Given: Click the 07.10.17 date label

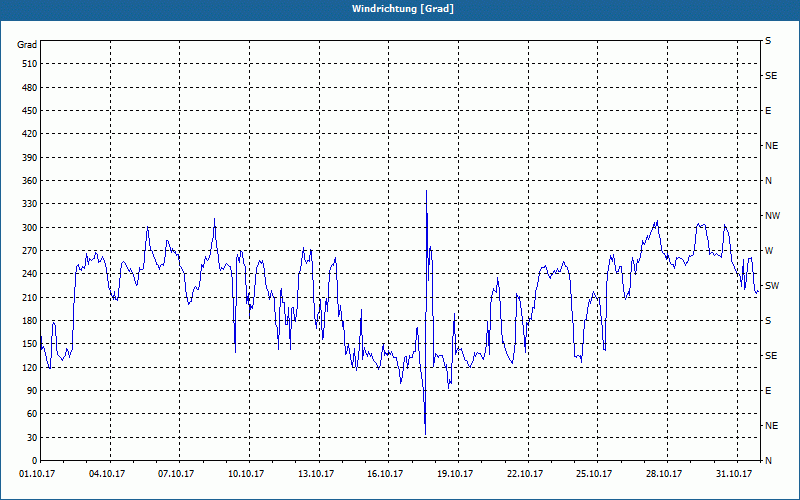Looking at the screenshot, I should click(176, 474).
